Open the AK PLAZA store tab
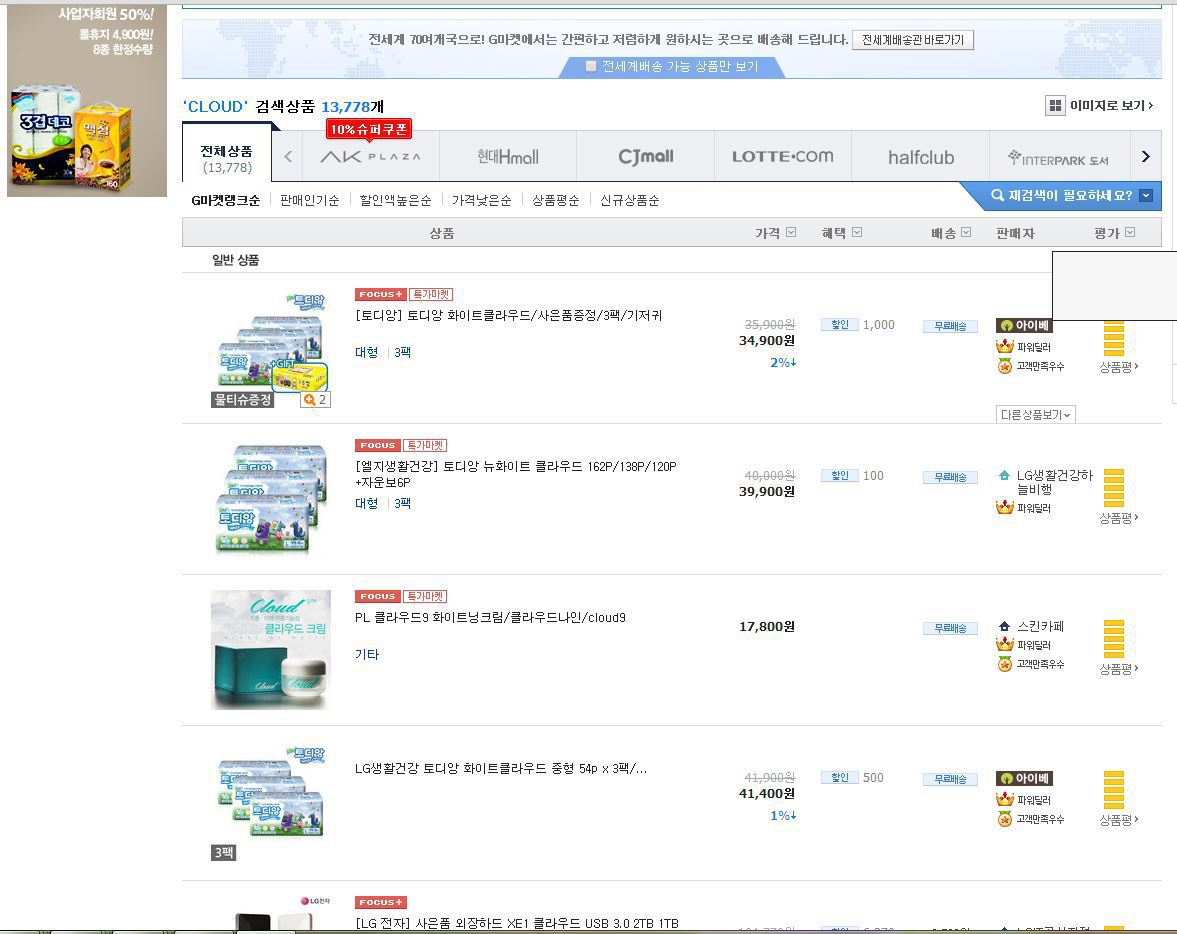The width and height of the screenshot is (1177, 934). coord(370,157)
